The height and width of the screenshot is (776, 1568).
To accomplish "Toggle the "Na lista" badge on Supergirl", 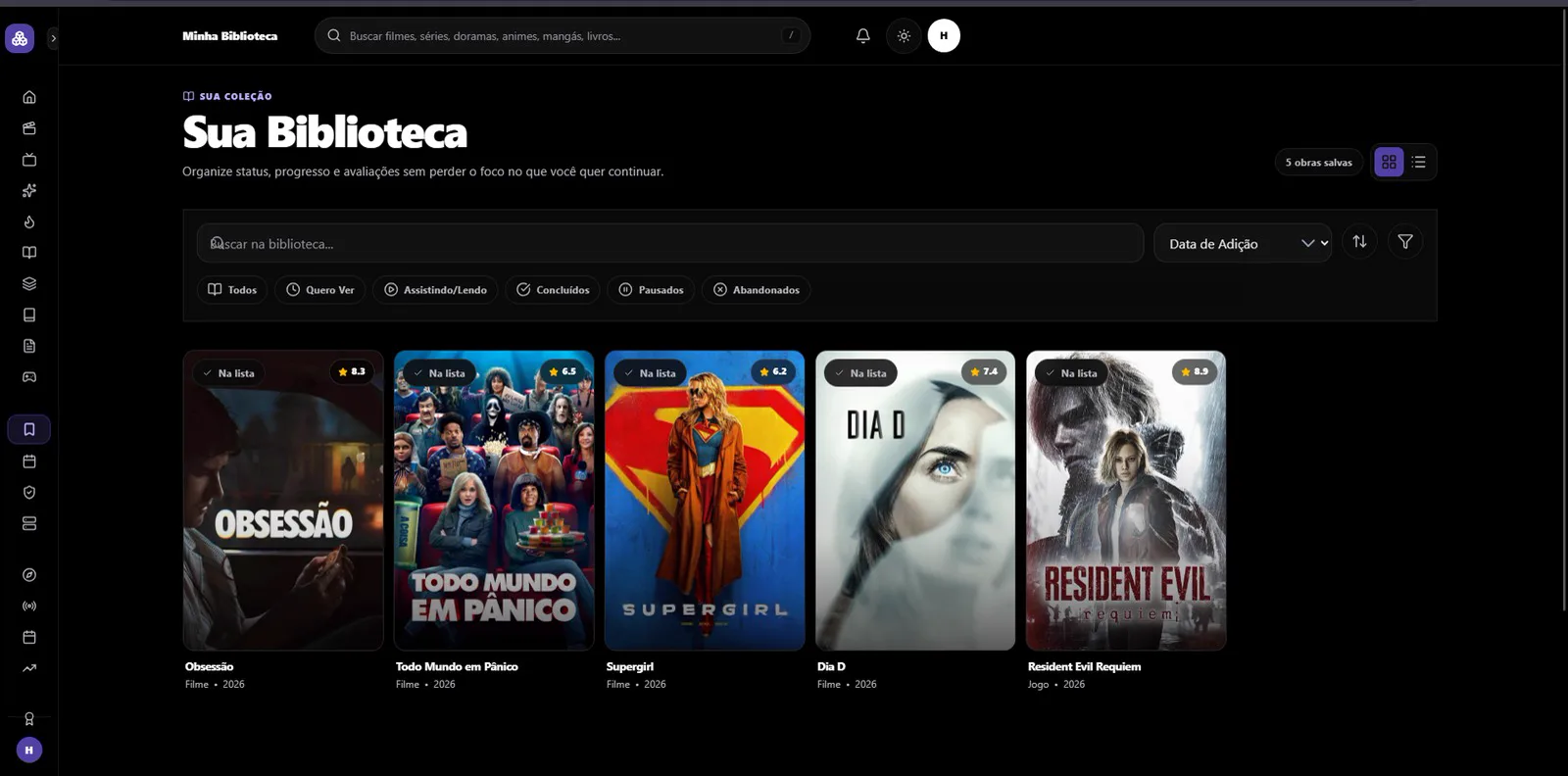I will coord(650,373).
